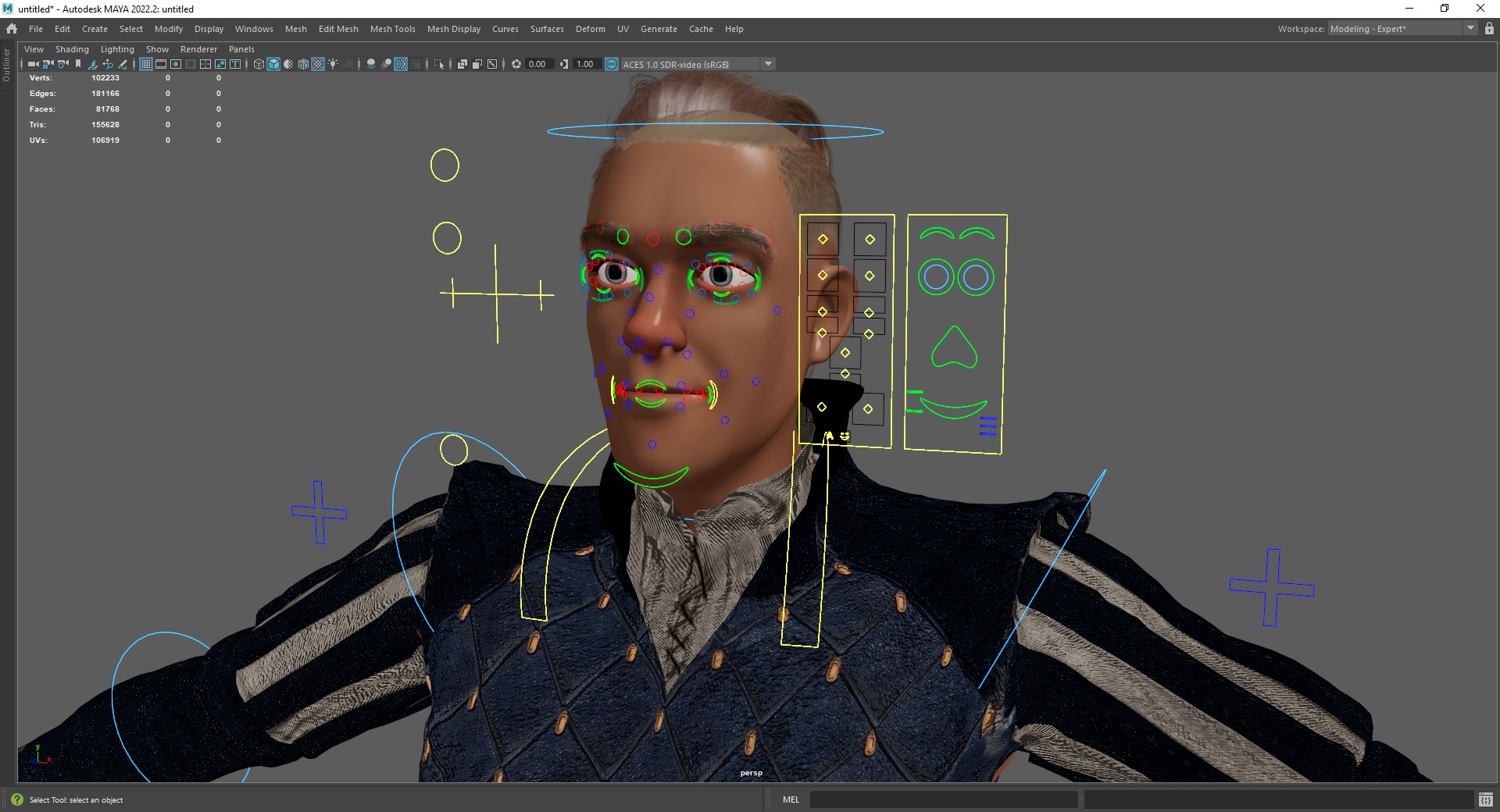
Task: Click the Motion Blur icon
Action: [x=386, y=64]
